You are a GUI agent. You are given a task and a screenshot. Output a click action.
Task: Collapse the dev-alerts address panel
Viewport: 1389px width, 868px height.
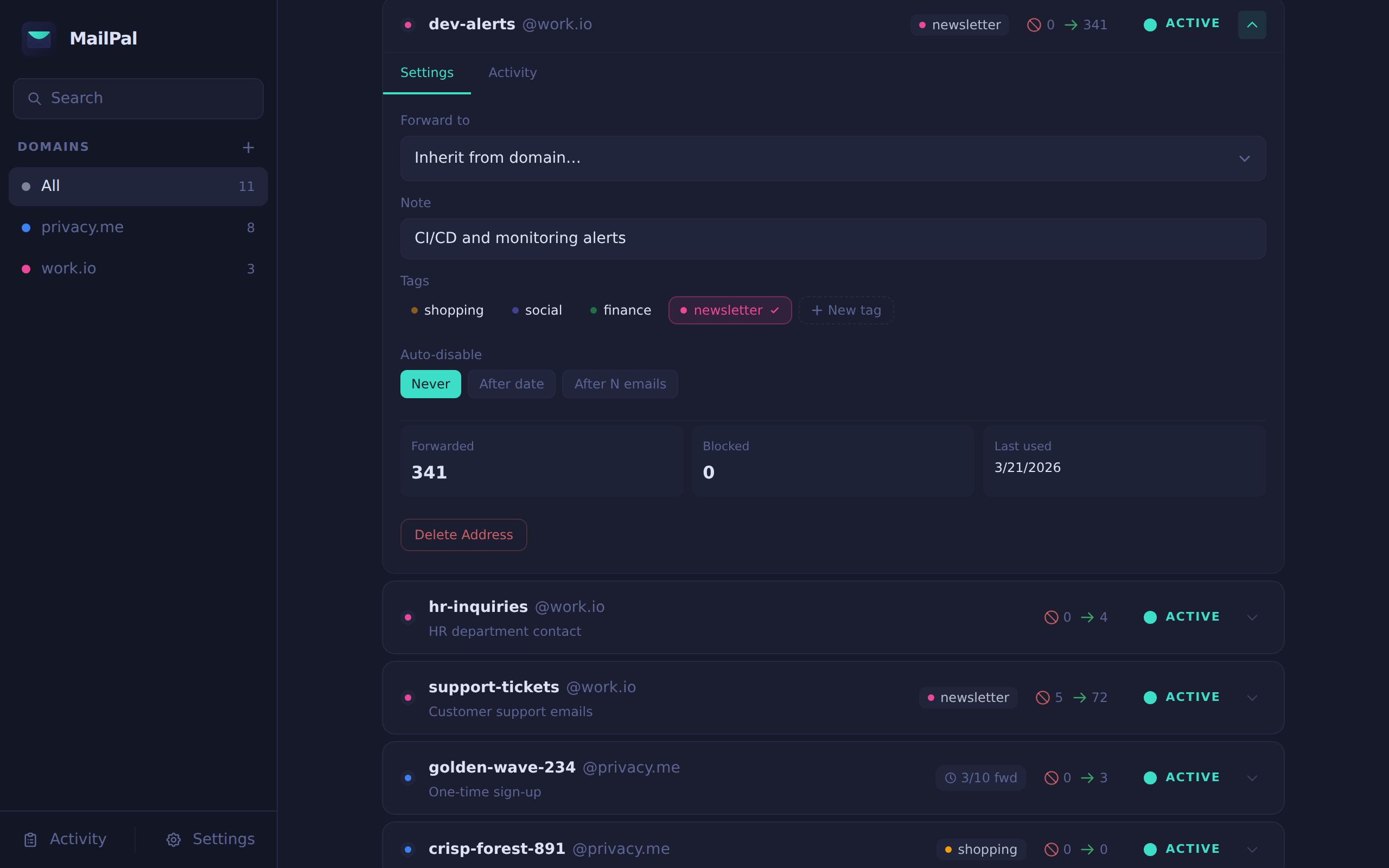click(1251, 25)
